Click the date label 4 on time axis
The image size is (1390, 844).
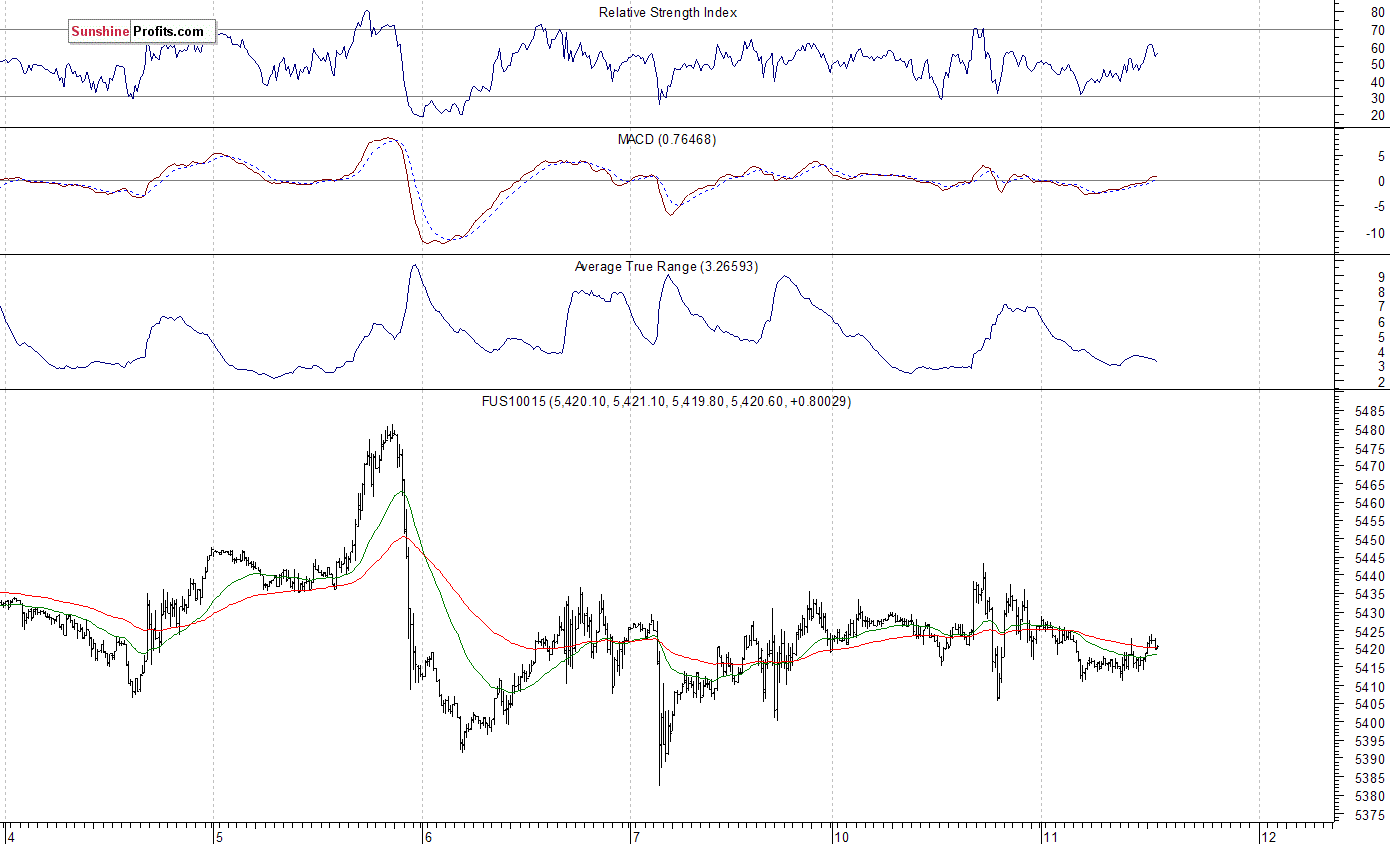tap(11, 836)
